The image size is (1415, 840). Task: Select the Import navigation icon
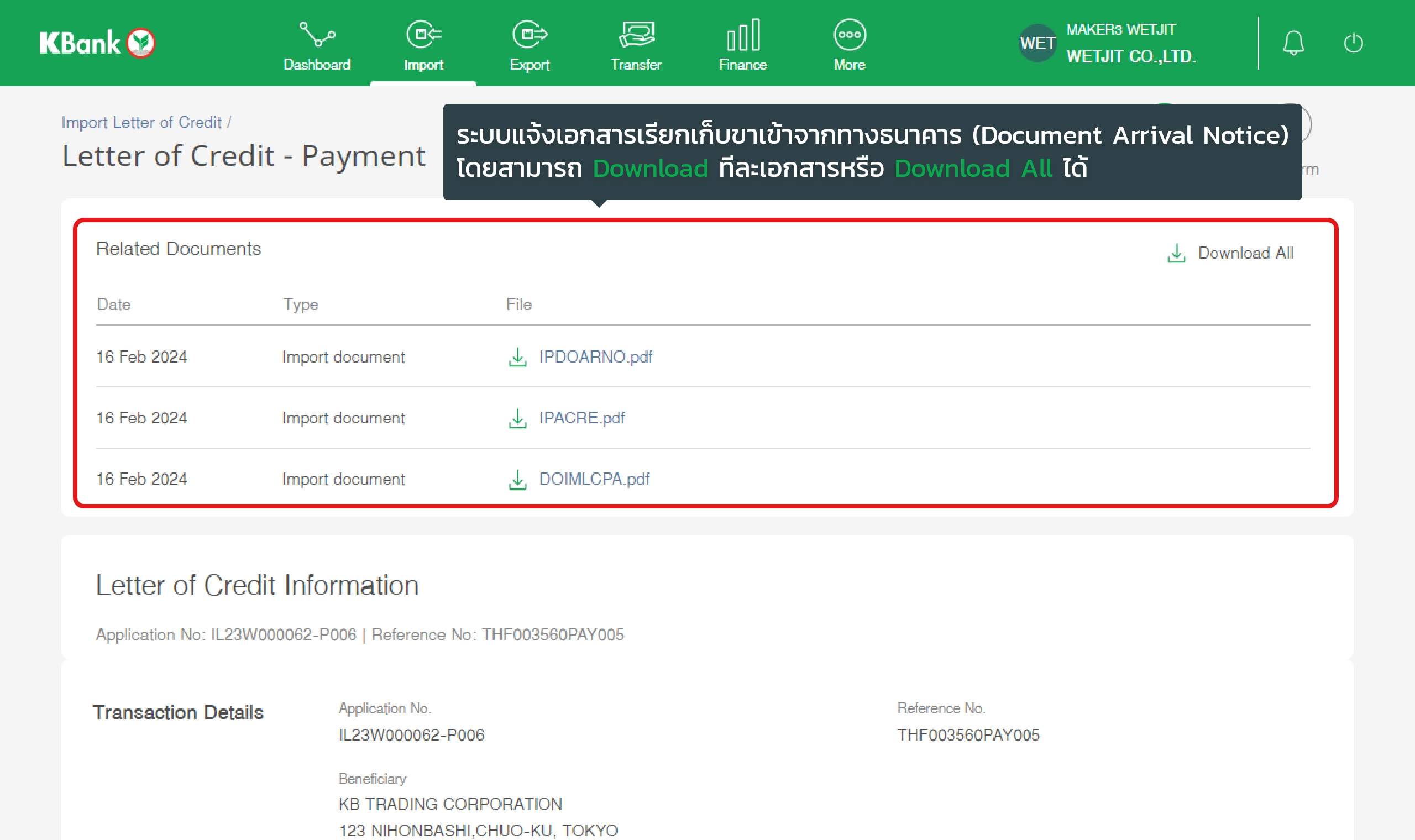pyautogui.click(x=423, y=34)
